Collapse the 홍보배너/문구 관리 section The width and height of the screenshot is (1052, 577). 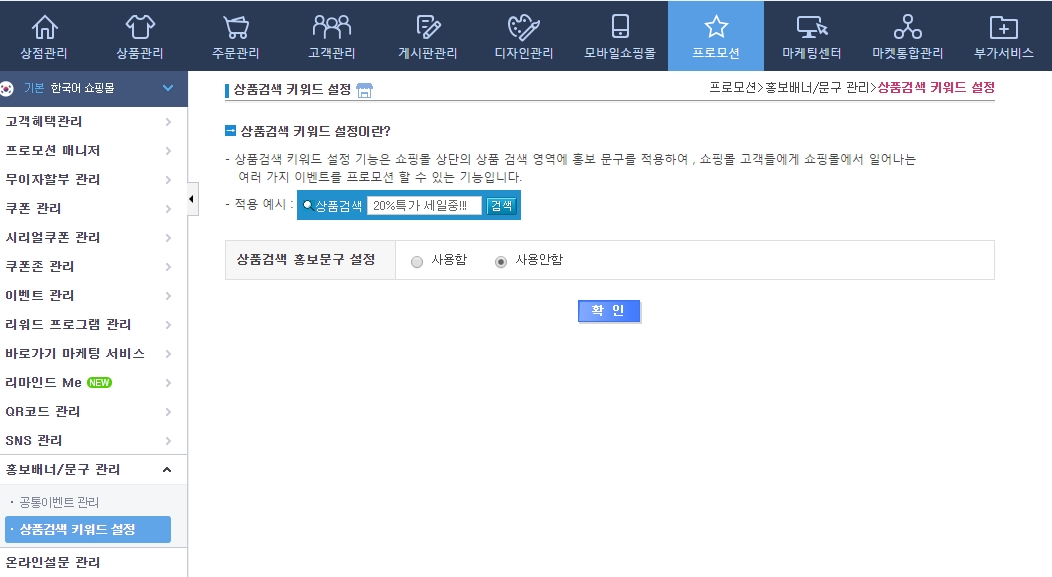pyautogui.click(x=167, y=470)
